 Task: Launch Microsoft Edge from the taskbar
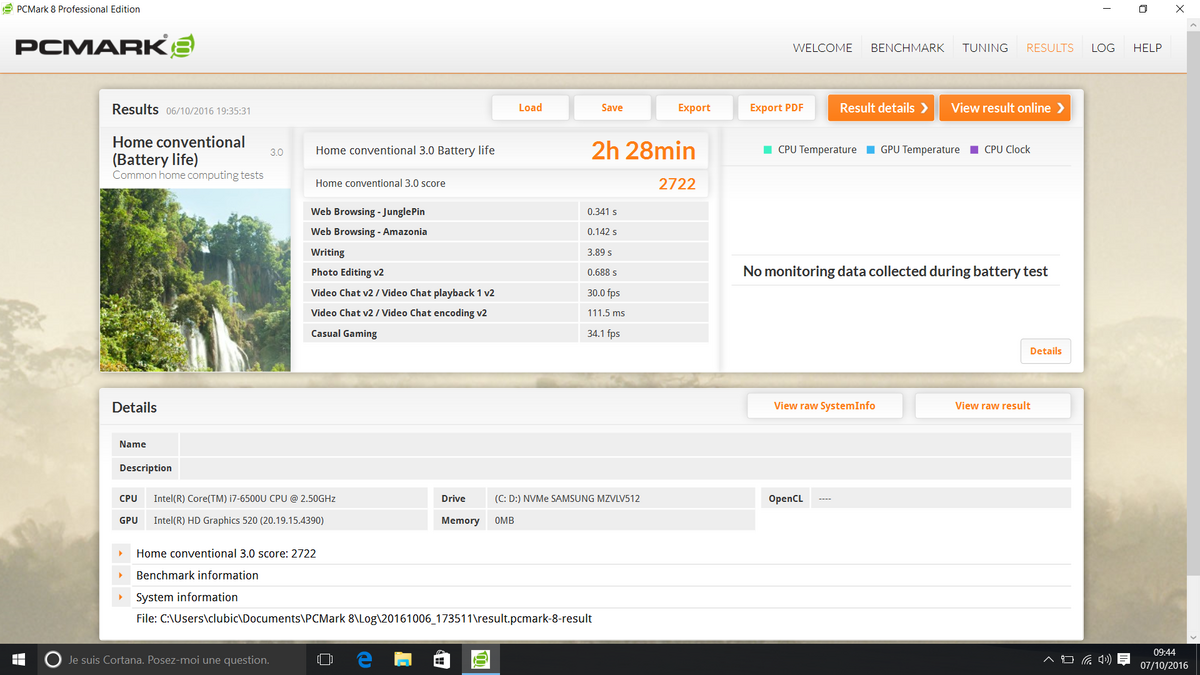pos(365,660)
